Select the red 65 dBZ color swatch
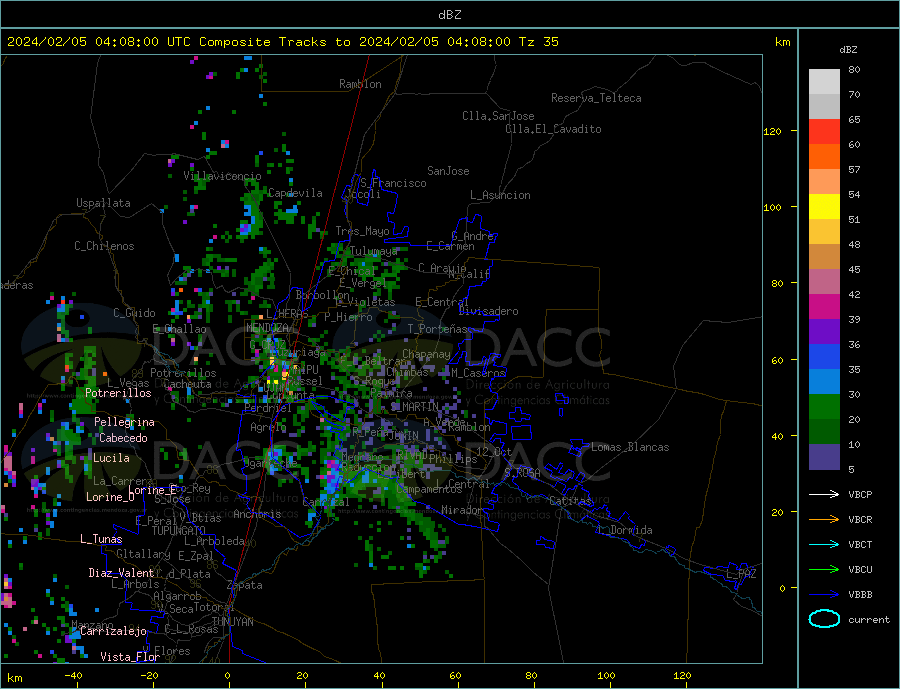 824,131
